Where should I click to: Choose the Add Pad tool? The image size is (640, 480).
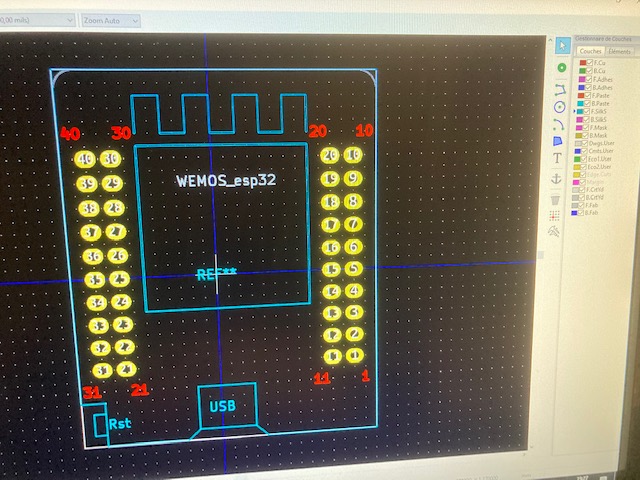pyautogui.click(x=562, y=68)
